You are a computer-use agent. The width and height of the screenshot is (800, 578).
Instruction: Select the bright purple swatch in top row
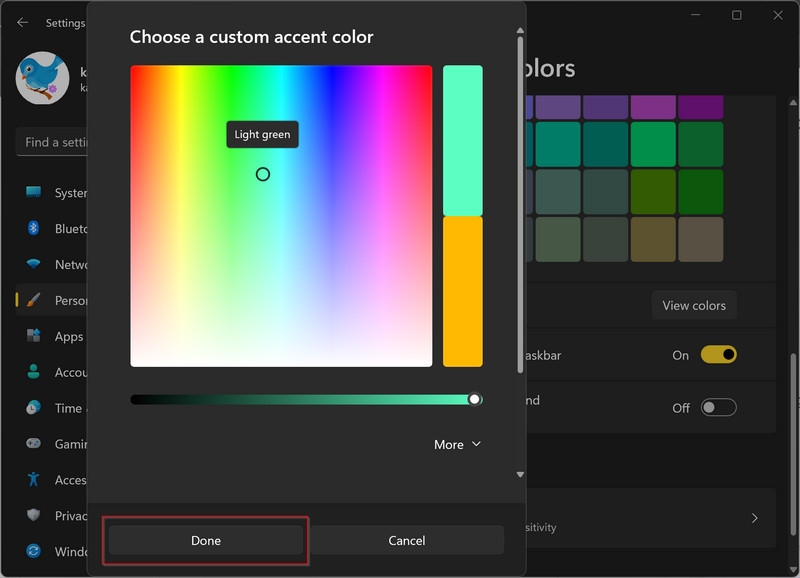[x=653, y=107]
